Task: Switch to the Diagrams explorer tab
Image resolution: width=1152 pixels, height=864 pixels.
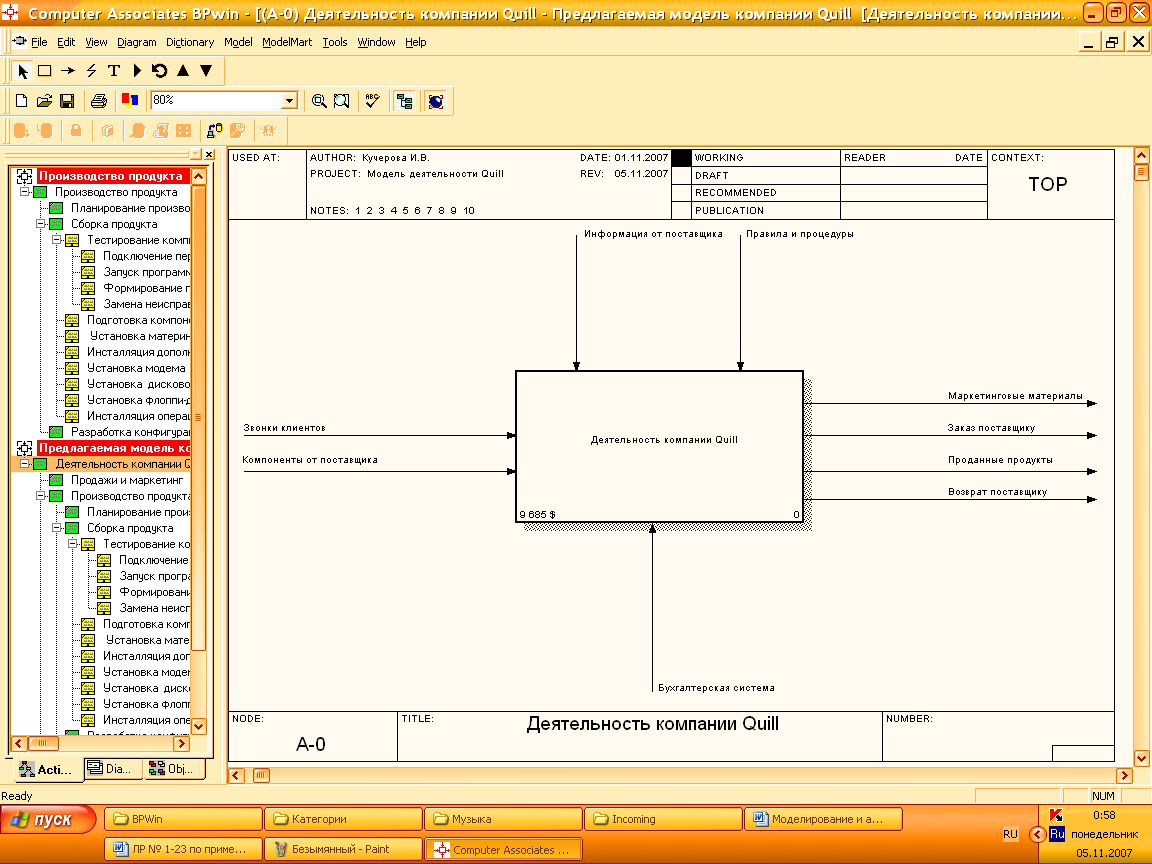Action: pos(111,768)
